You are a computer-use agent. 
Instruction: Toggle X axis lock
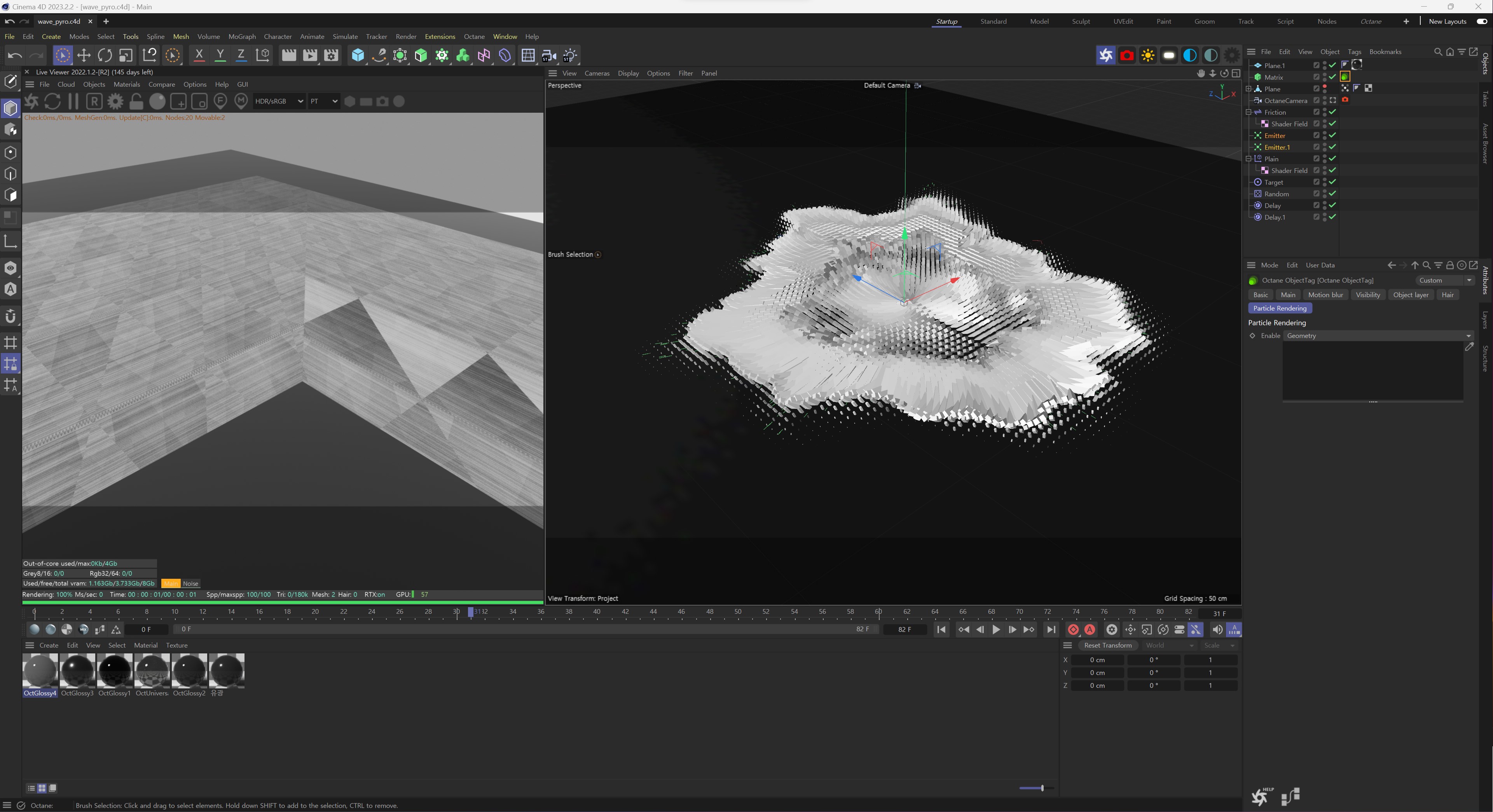click(199, 56)
